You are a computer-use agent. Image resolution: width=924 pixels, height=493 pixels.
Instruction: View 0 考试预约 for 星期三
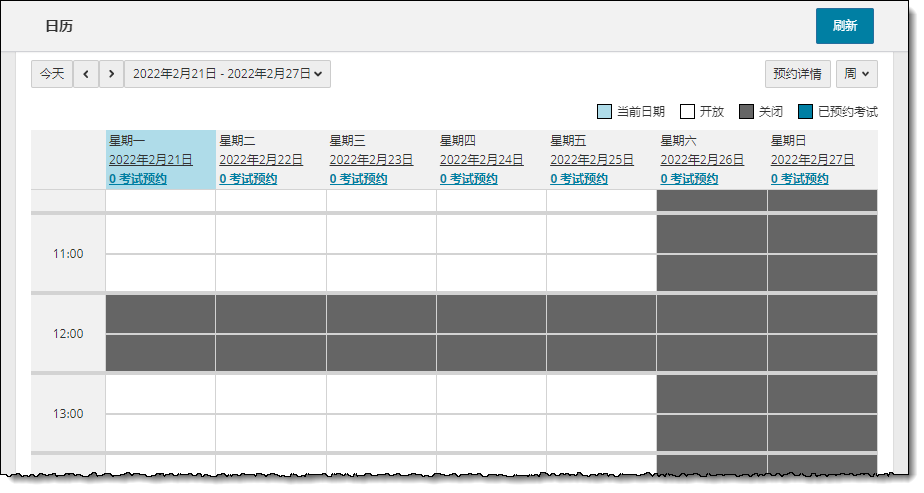pyautogui.click(x=358, y=178)
